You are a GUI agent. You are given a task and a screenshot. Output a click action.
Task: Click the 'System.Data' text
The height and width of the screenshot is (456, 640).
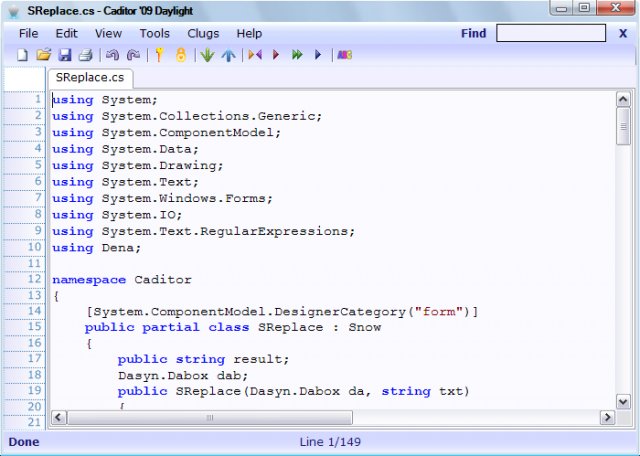147,149
